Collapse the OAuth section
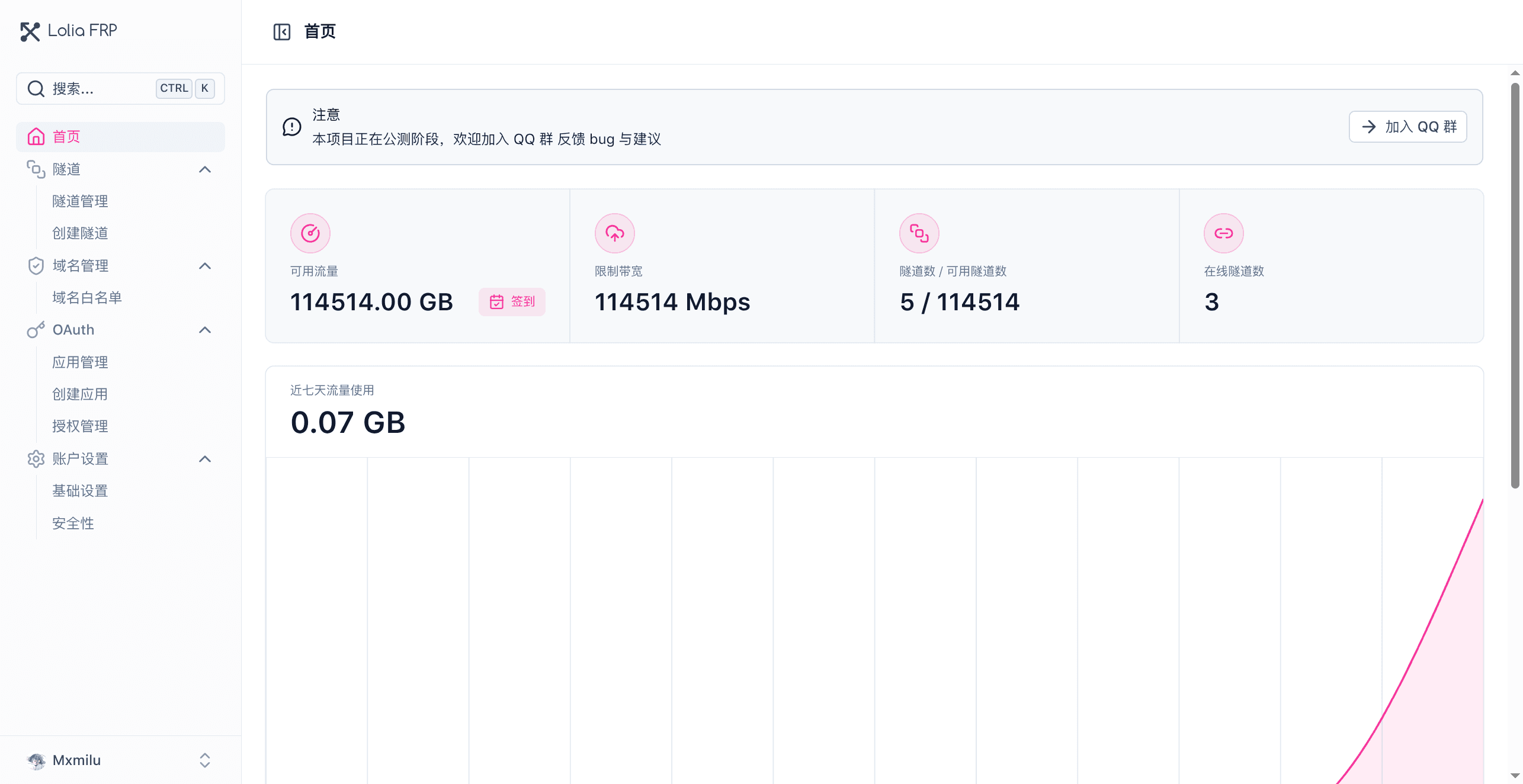The height and width of the screenshot is (784, 1523). point(205,330)
